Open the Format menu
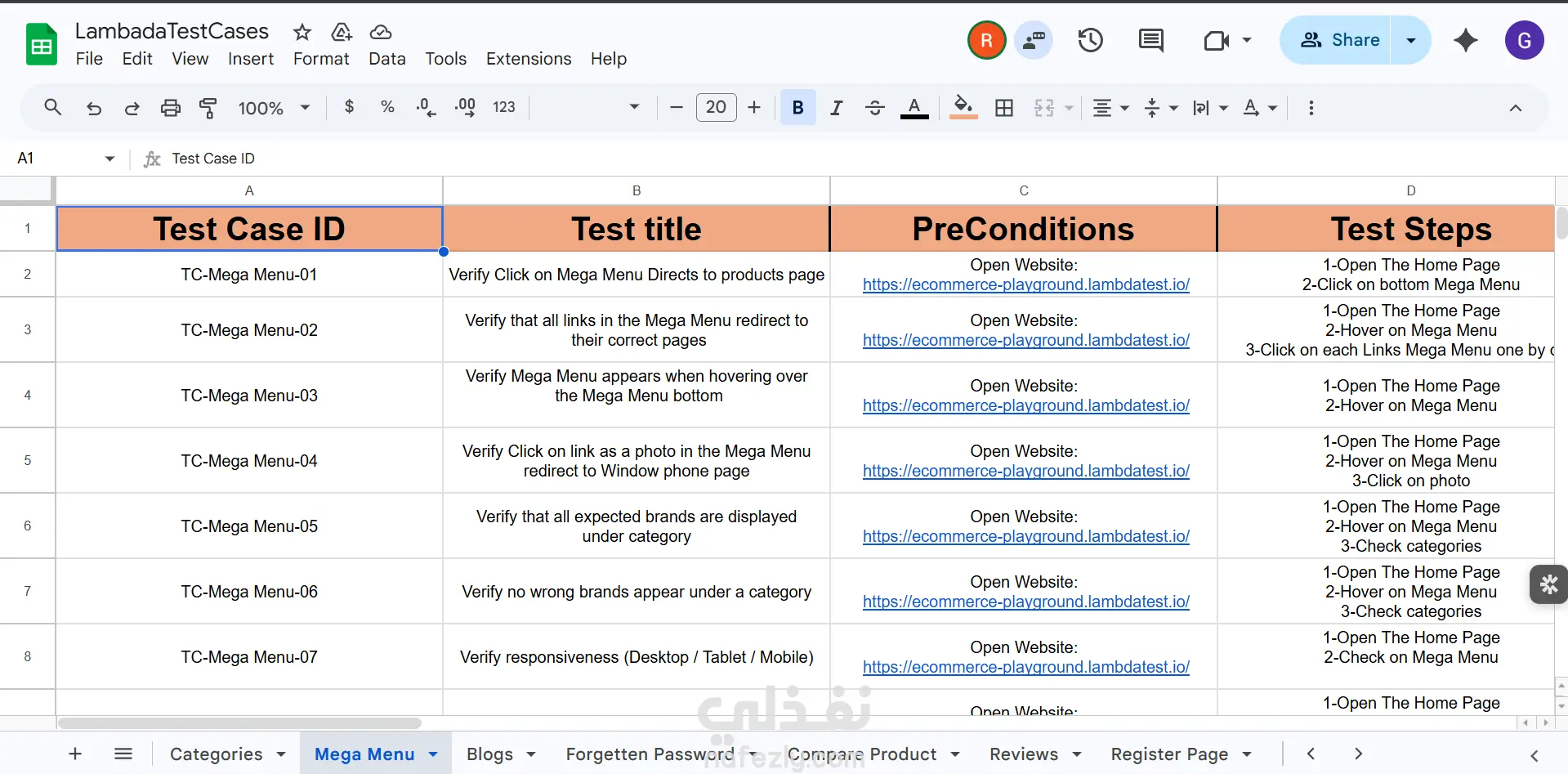 [x=321, y=59]
